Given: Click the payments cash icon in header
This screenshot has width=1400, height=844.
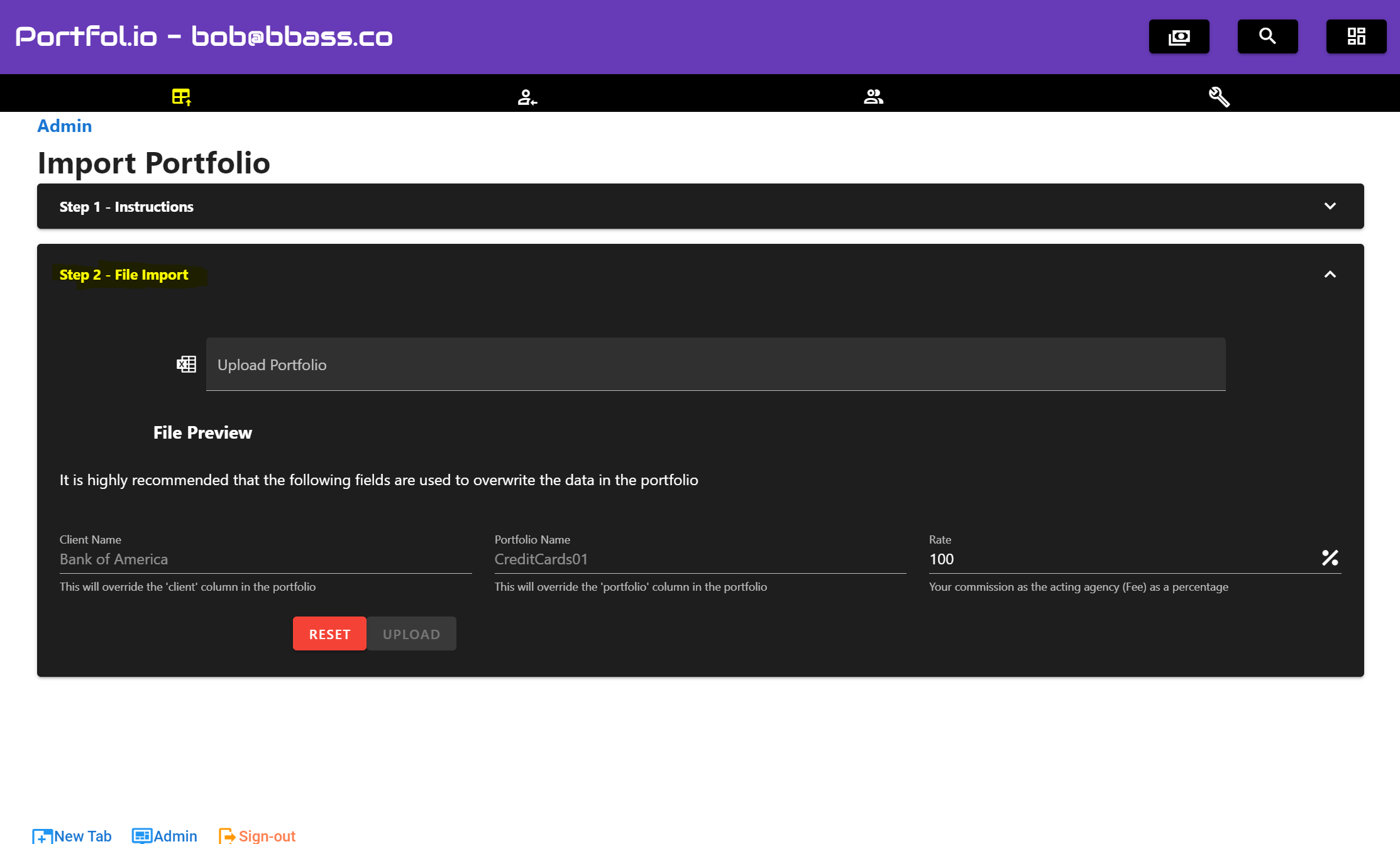Looking at the screenshot, I should 1179,36.
